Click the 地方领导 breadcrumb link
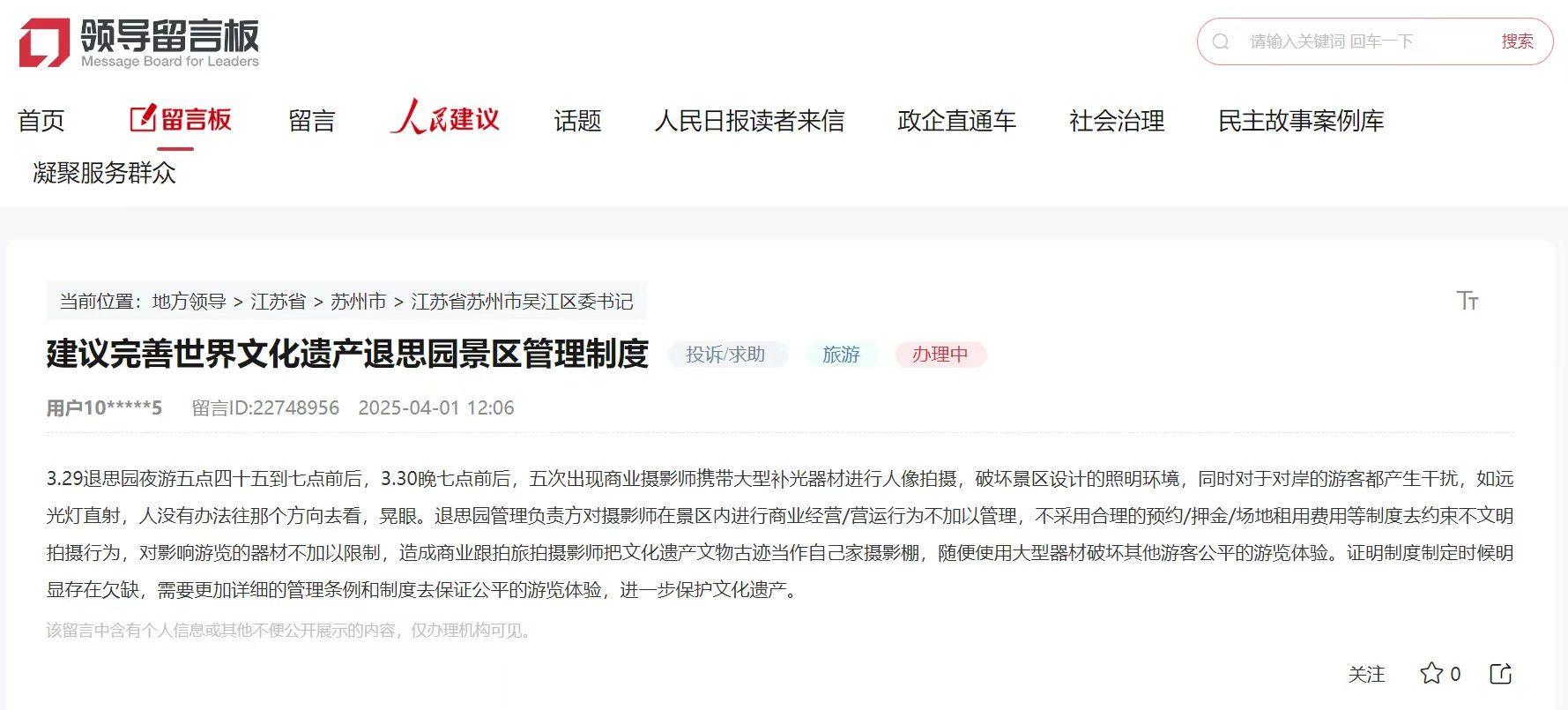The width and height of the screenshot is (1568, 710). [x=189, y=302]
